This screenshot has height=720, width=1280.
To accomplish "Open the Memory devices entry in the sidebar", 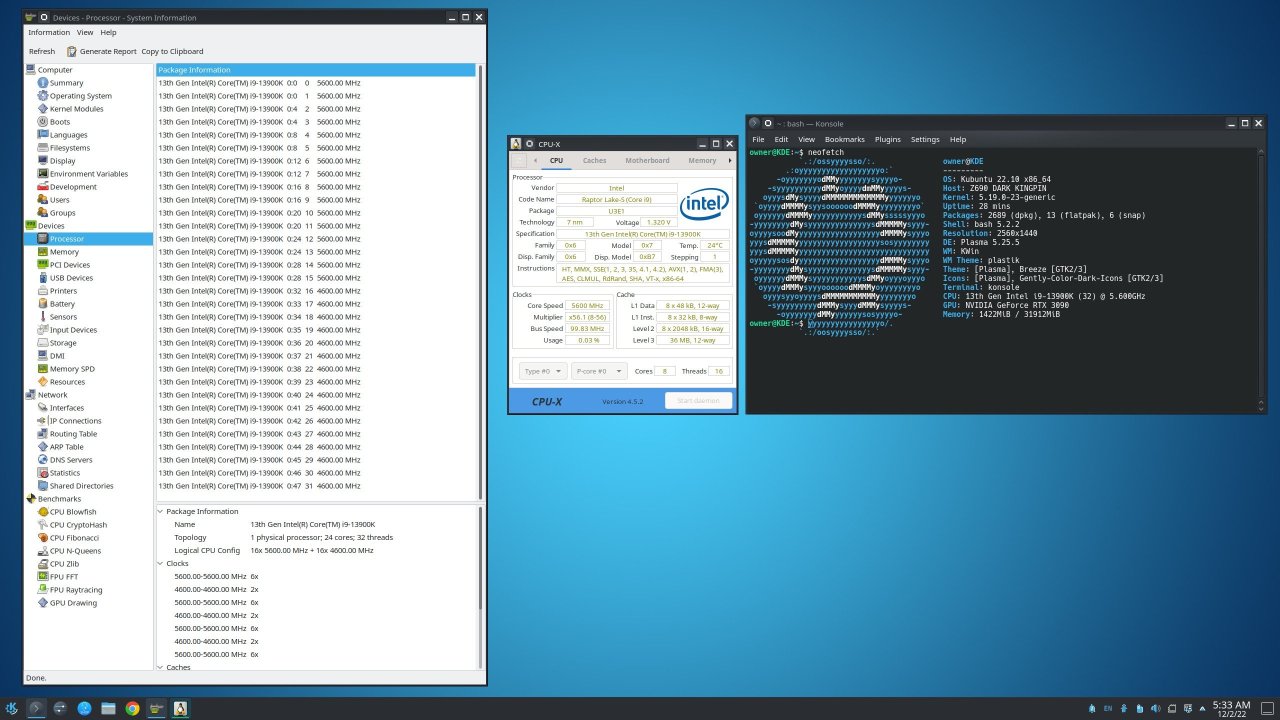I will pyautogui.click(x=64, y=252).
